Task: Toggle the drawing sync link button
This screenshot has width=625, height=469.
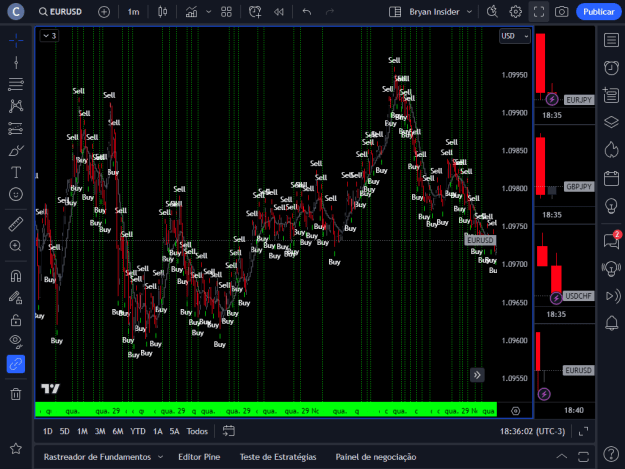Action: pyautogui.click(x=16, y=364)
